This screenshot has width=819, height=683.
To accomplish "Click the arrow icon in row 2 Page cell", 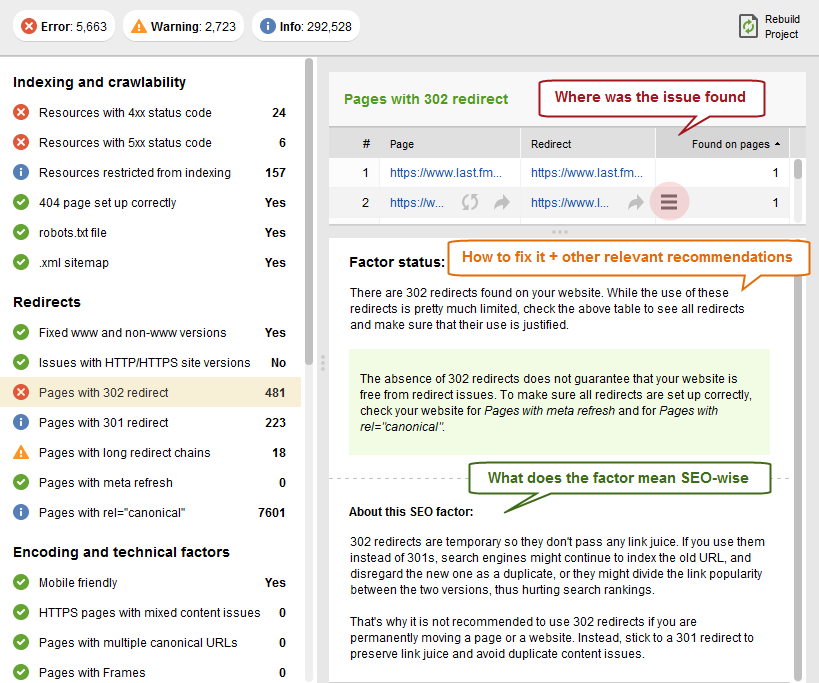I will tap(502, 202).
